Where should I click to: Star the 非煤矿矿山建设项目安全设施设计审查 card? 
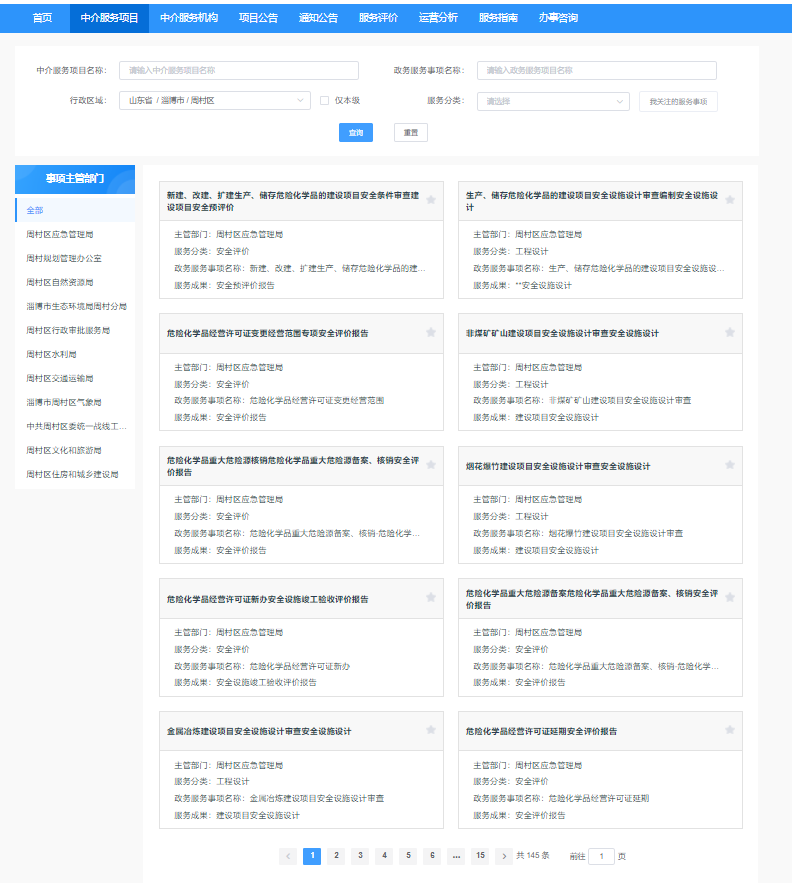point(730,332)
